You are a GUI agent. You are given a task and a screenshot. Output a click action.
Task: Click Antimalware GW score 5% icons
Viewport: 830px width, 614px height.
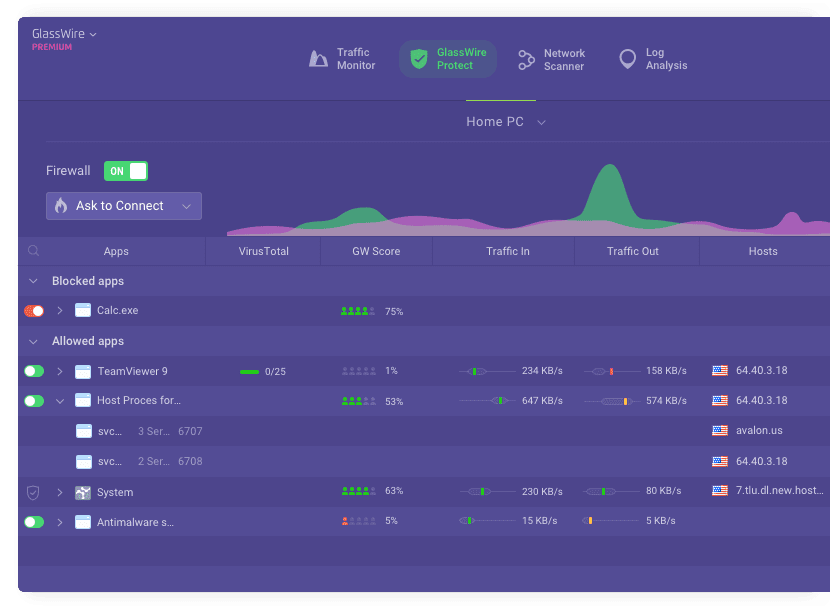click(x=358, y=521)
